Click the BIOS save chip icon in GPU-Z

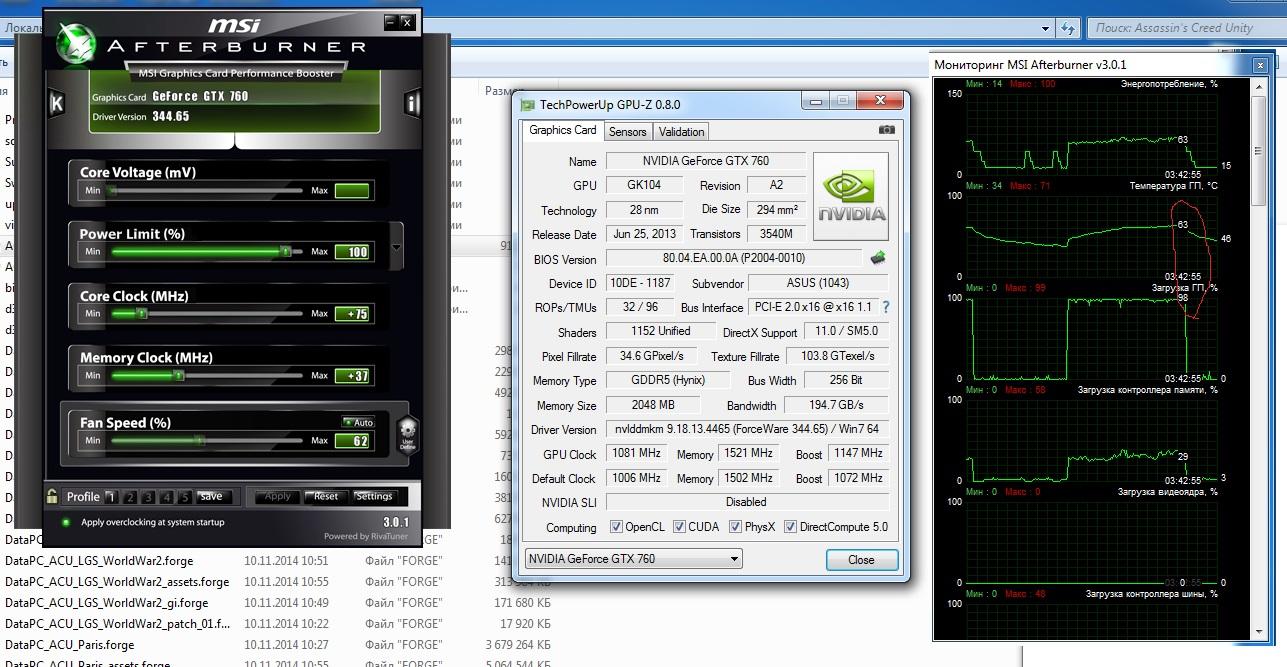point(878,258)
